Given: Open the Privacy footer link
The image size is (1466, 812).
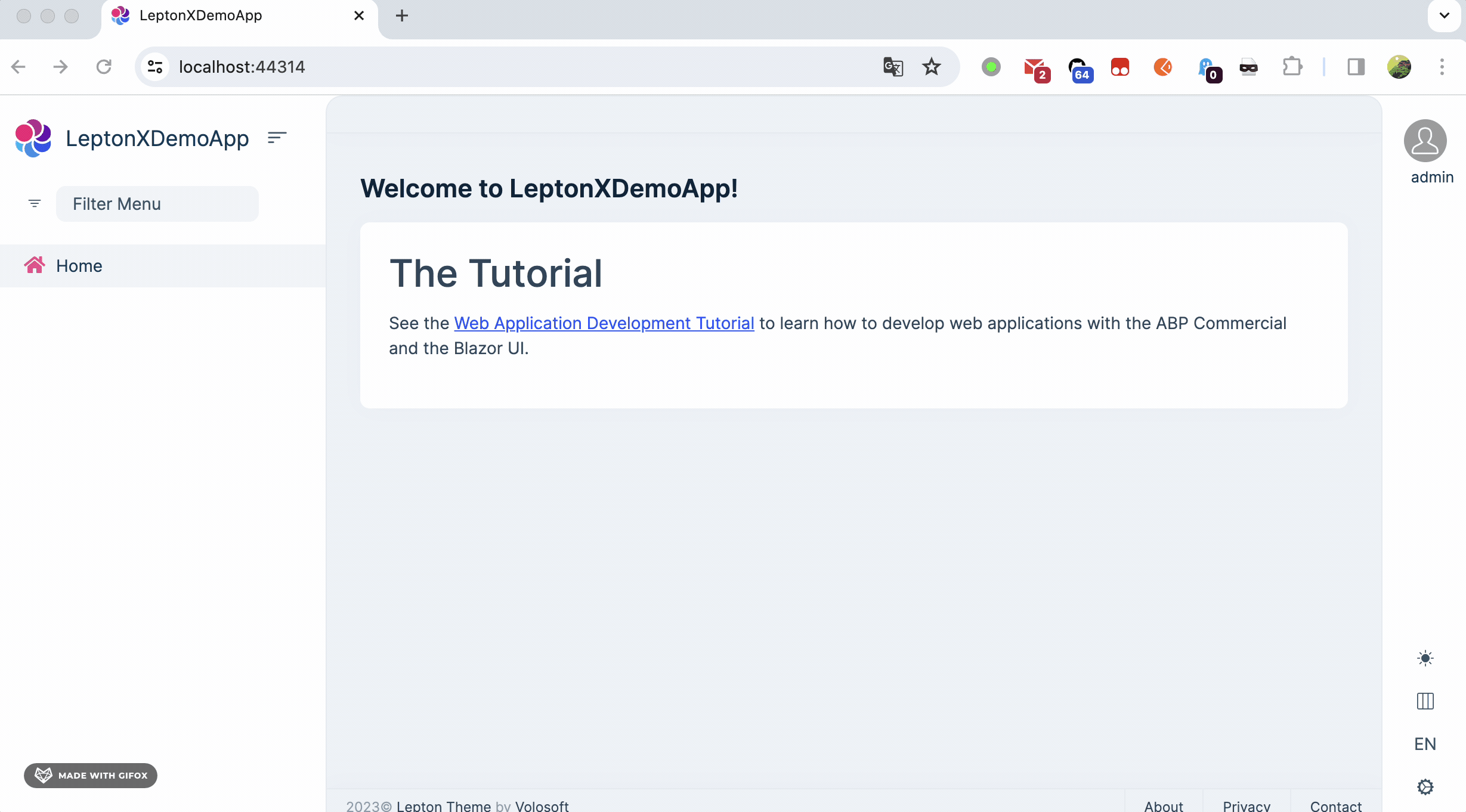Looking at the screenshot, I should coord(1246,806).
